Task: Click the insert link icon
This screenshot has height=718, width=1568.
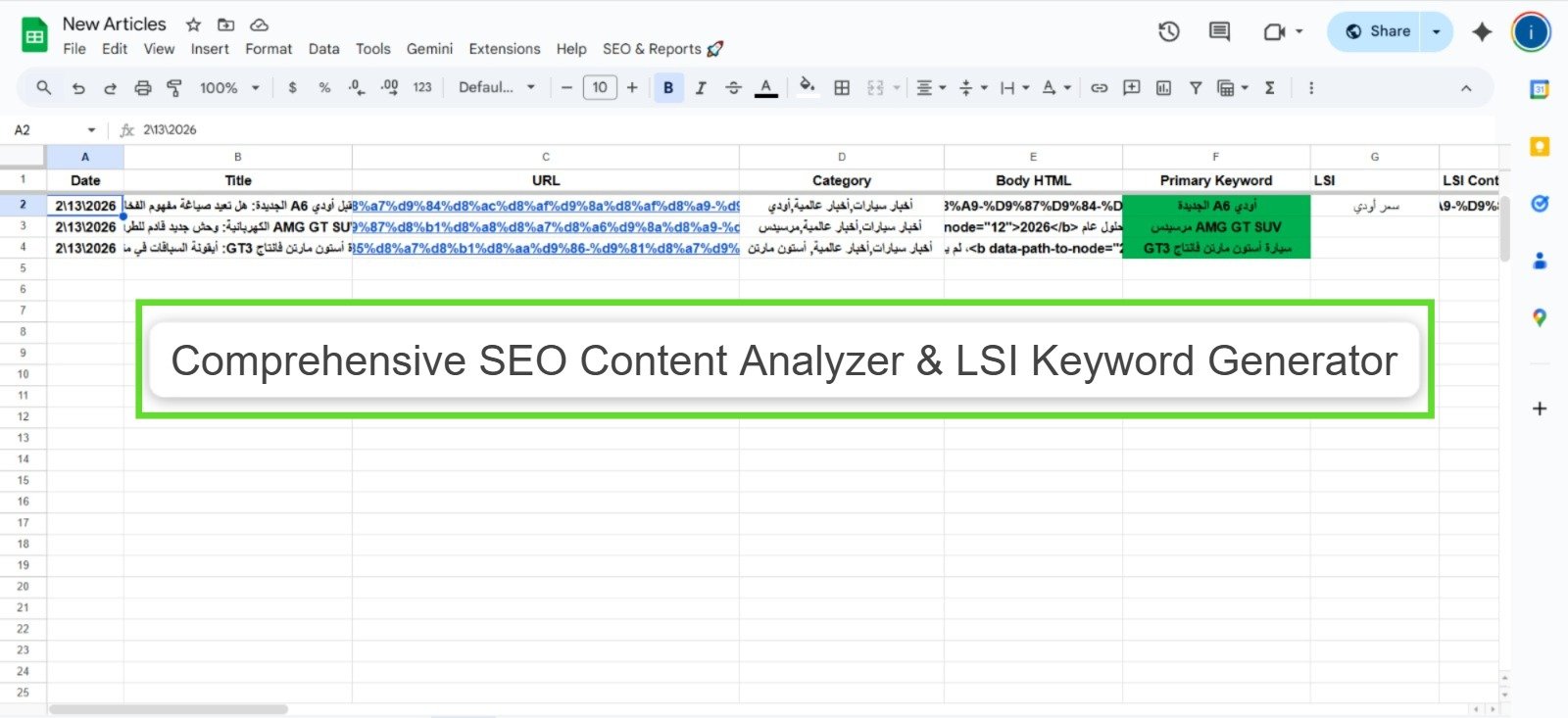Action: 1100,88
